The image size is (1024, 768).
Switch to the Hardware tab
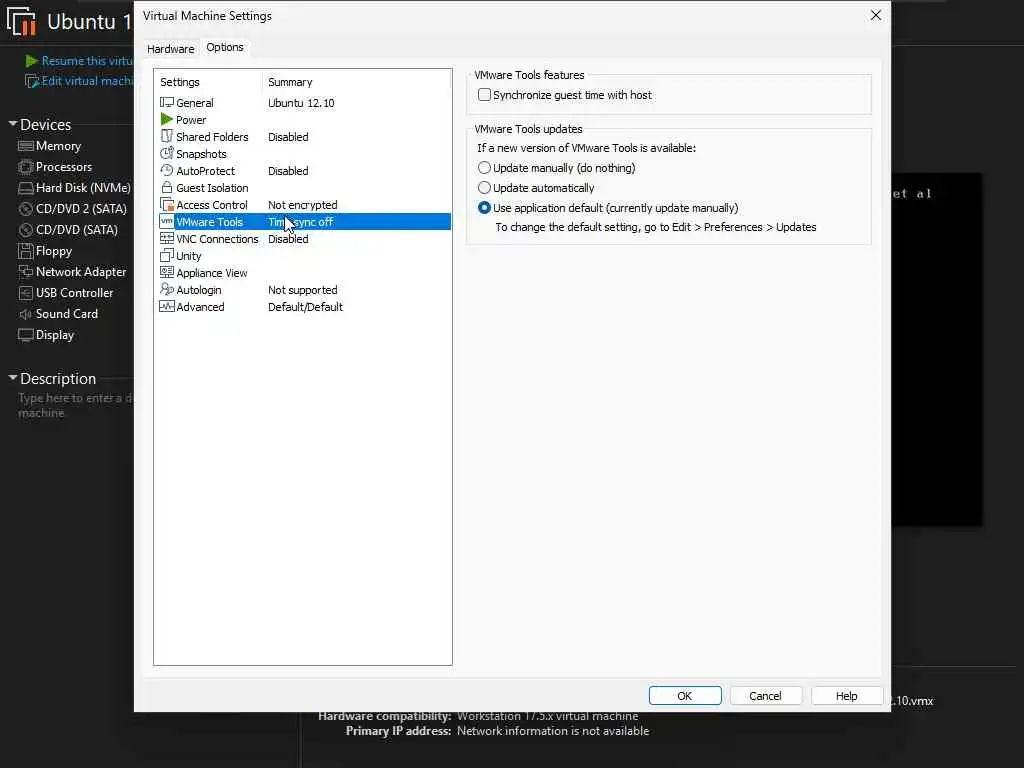(170, 48)
